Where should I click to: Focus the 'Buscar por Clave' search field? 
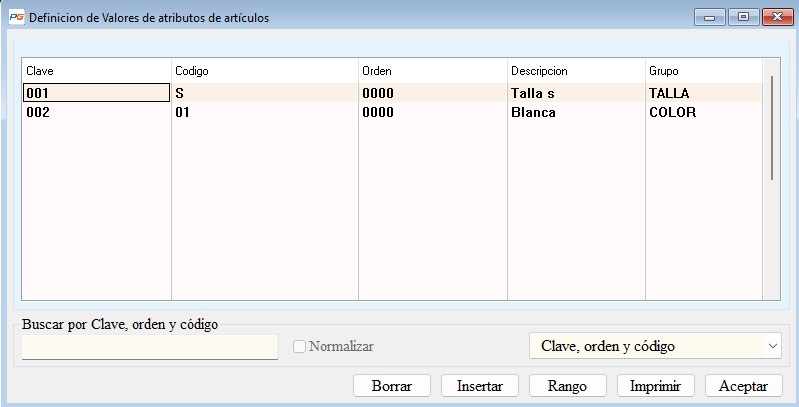pos(150,346)
